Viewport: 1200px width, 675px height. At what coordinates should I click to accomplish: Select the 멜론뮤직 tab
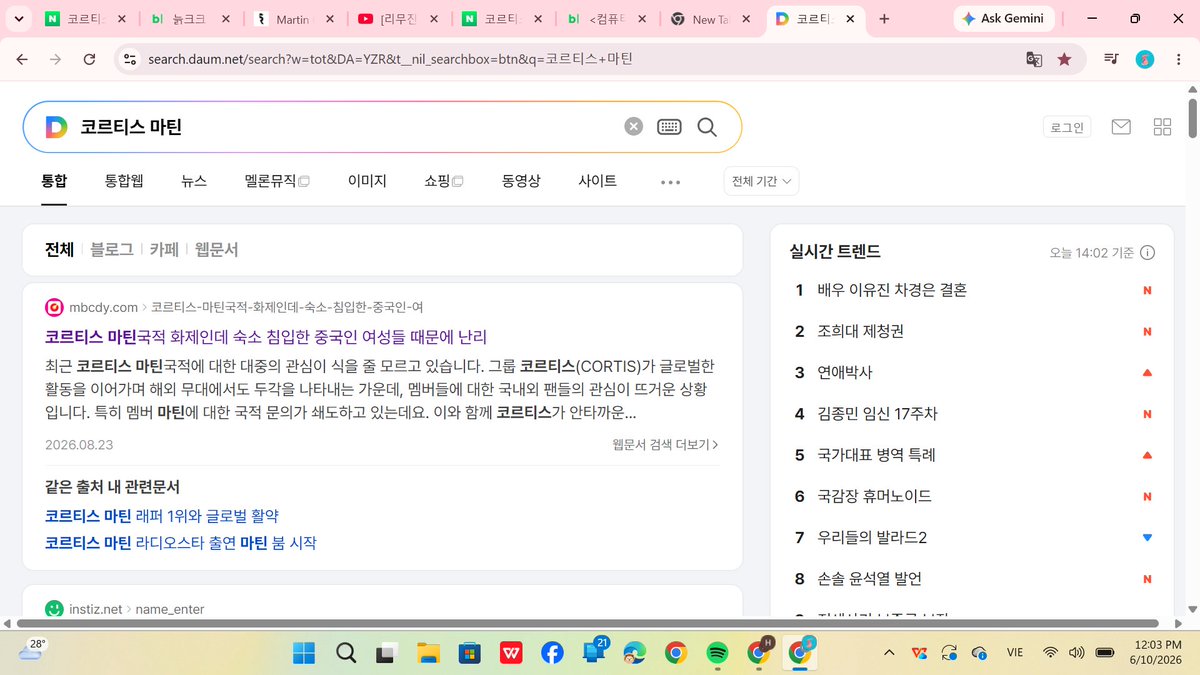[277, 181]
